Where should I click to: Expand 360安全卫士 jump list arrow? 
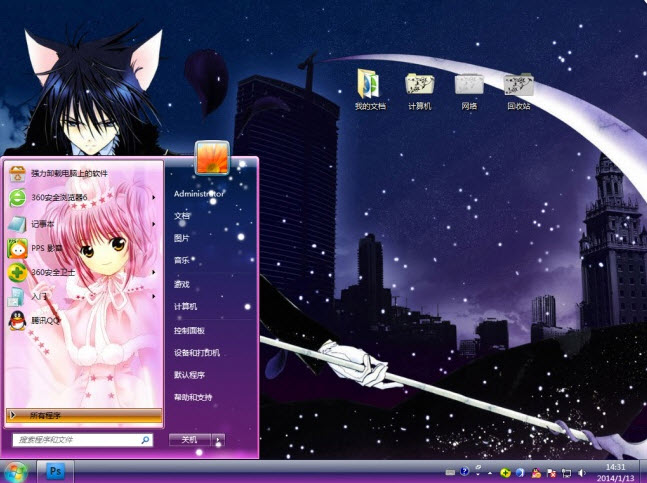click(x=154, y=272)
